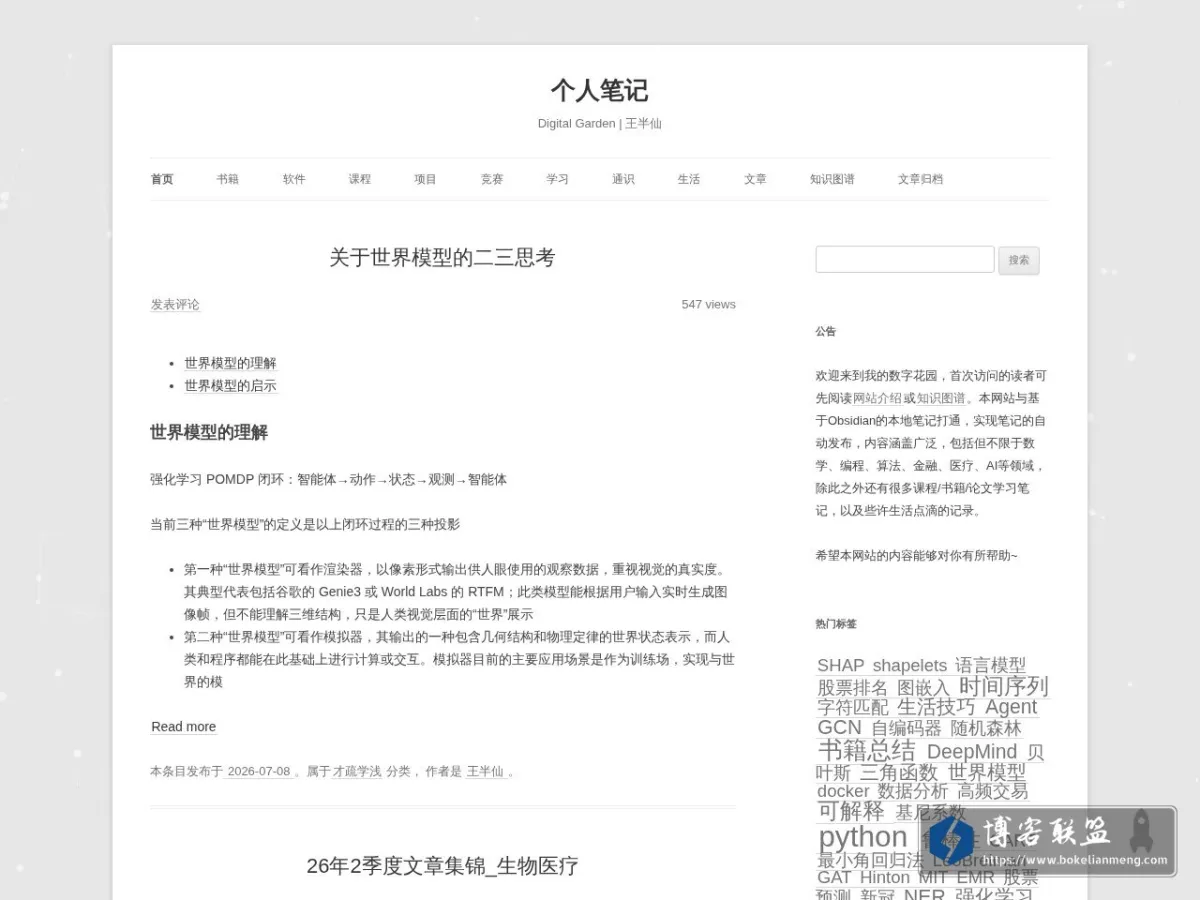The image size is (1200, 900).
Task: Select the python tag
Action: pyautogui.click(x=863, y=837)
